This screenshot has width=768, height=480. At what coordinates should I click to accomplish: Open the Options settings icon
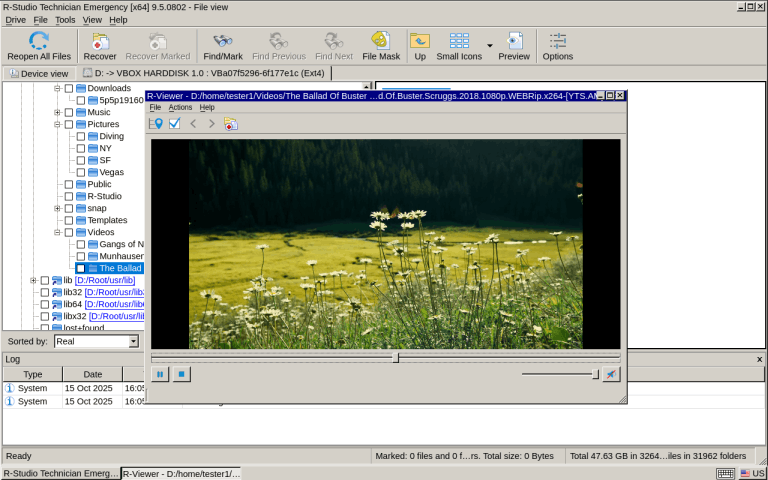click(x=557, y=46)
